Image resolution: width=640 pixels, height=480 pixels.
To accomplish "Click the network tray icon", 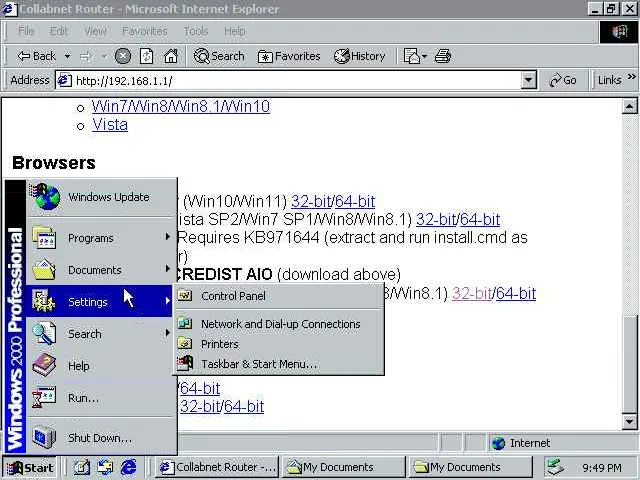I will (x=556, y=467).
